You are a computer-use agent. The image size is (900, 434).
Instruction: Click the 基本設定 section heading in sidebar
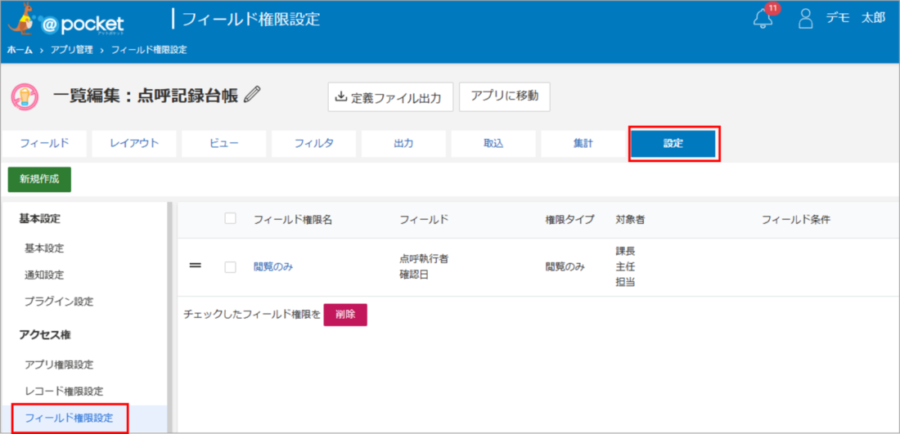click(40, 218)
